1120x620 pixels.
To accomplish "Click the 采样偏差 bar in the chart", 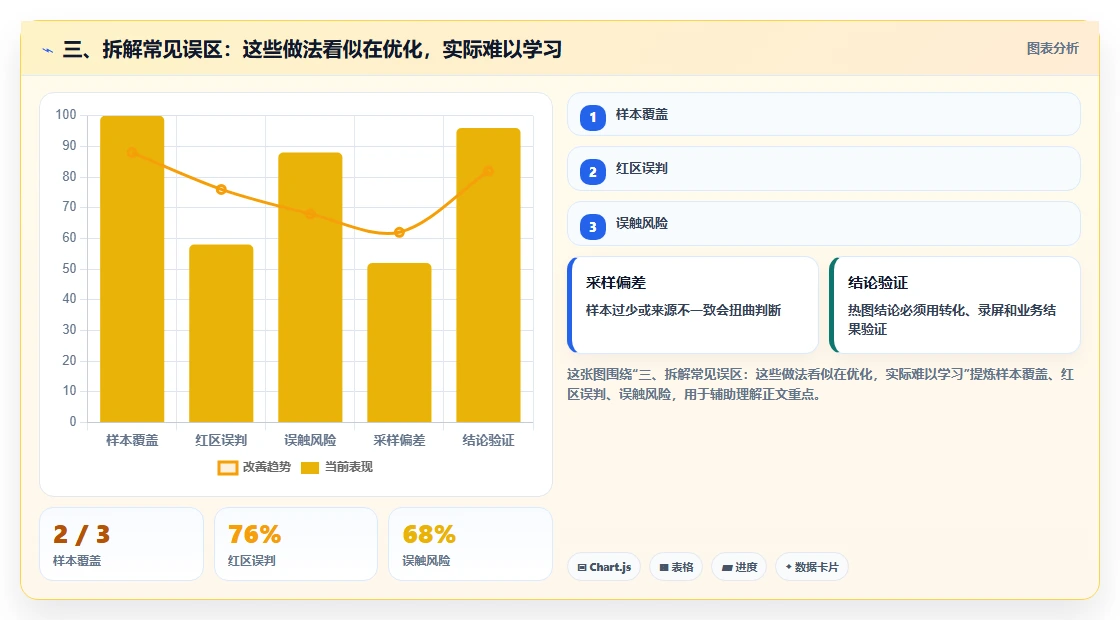I will point(399,343).
